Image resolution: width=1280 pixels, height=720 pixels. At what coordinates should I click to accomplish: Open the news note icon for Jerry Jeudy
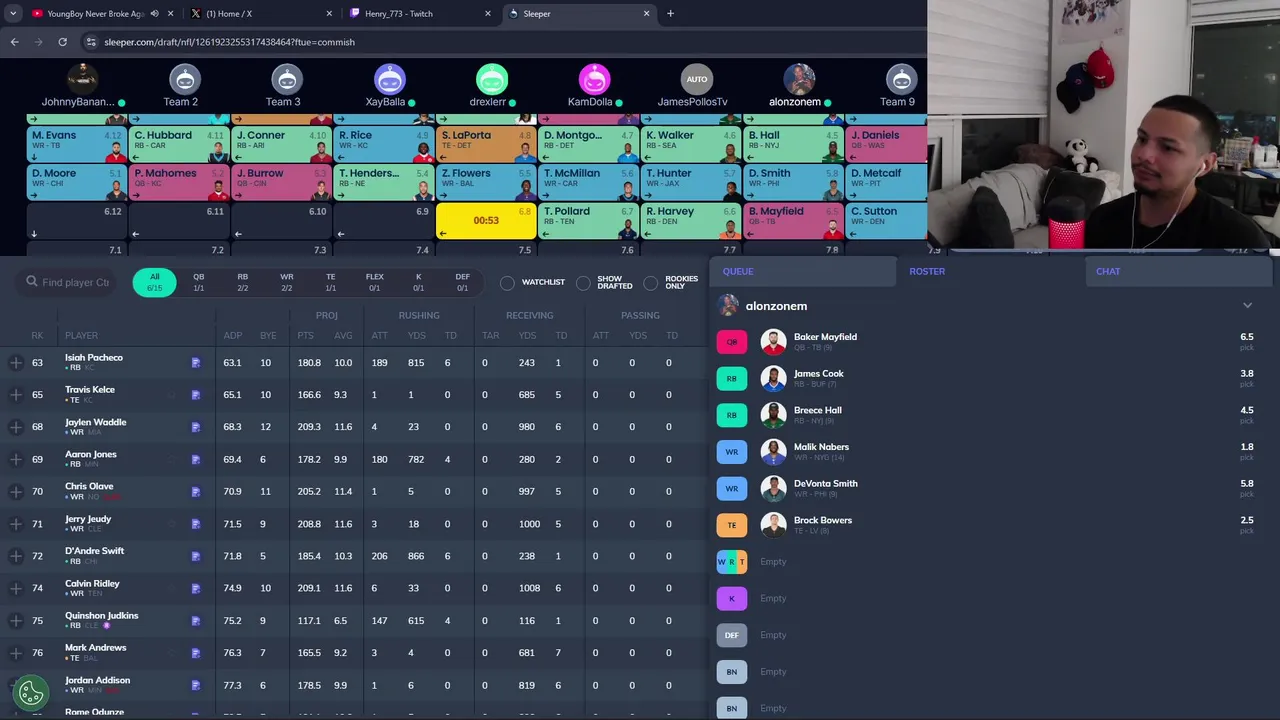point(196,524)
